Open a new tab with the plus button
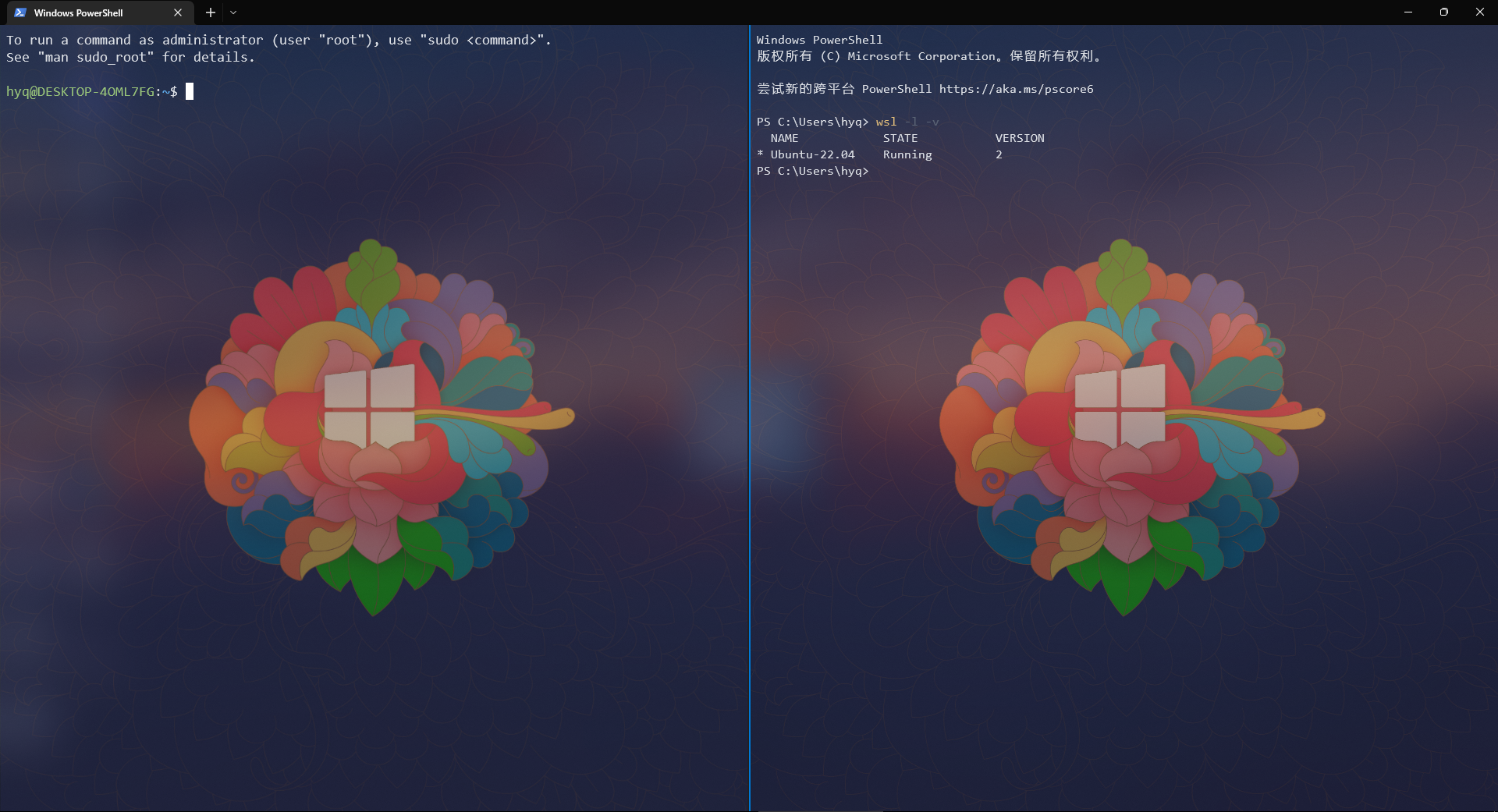1498x812 pixels. [x=211, y=12]
